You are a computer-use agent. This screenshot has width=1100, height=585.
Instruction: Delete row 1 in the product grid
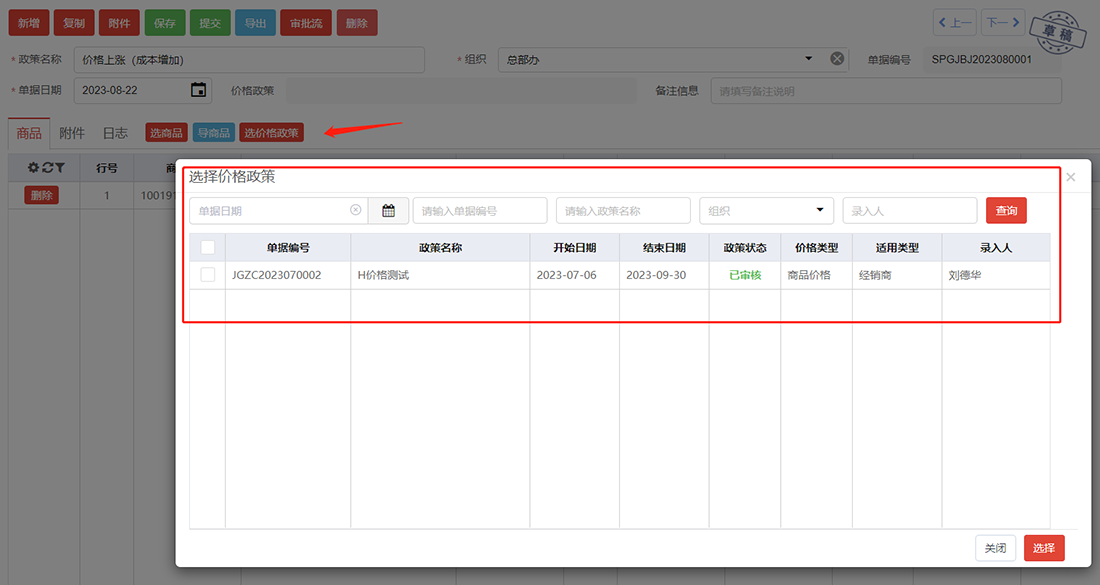pos(41,195)
